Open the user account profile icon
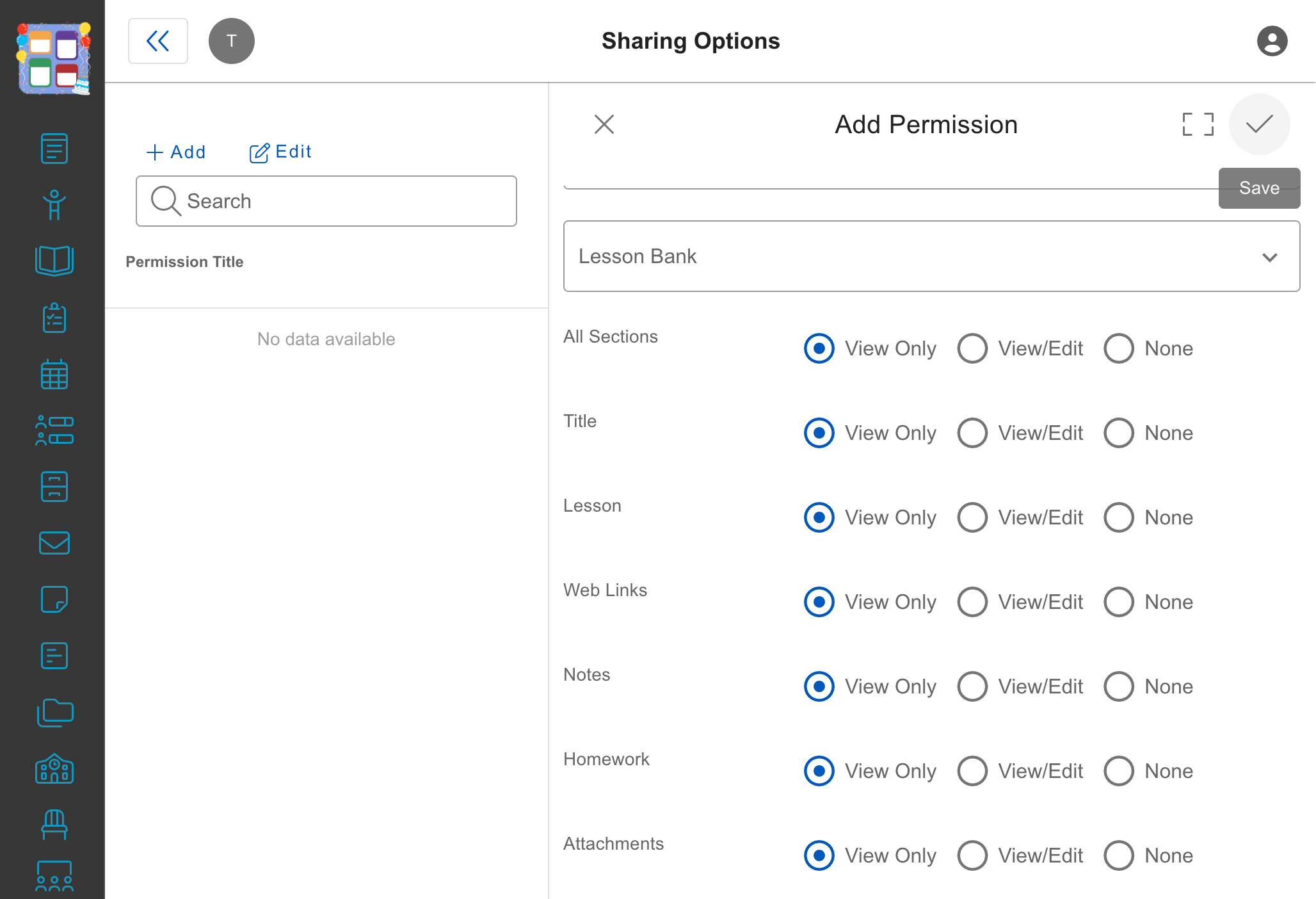The image size is (1316, 899). [x=1272, y=41]
